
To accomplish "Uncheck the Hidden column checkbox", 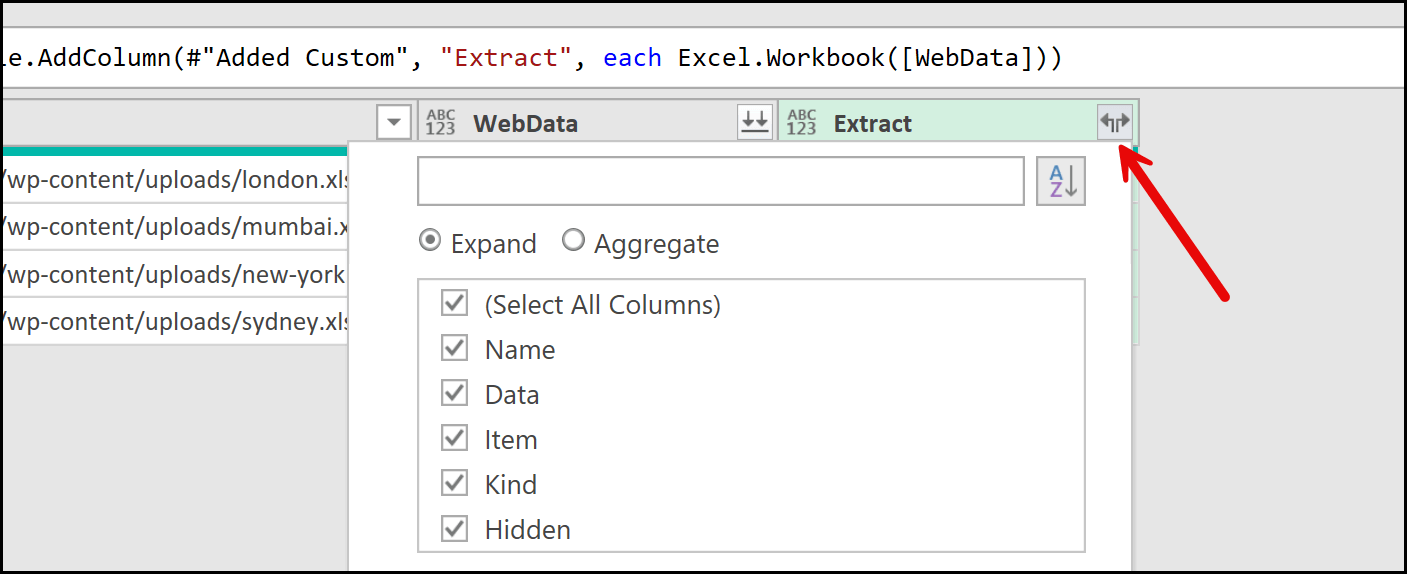I will 455,528.
